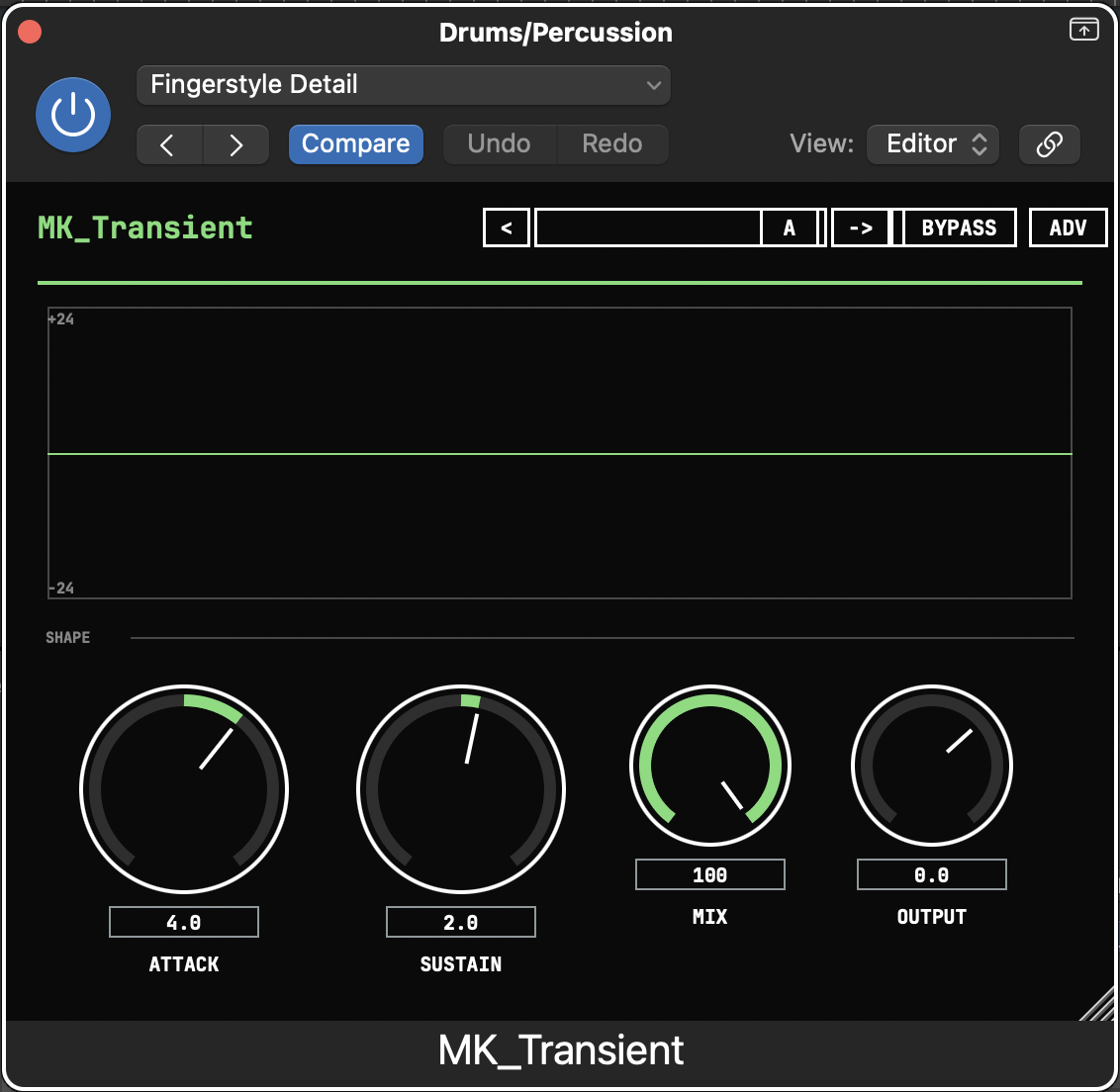This screenshot has width=1120, height=1092.
Task: Click the Drums/Percussion window title
Action: tap(556, 33)
